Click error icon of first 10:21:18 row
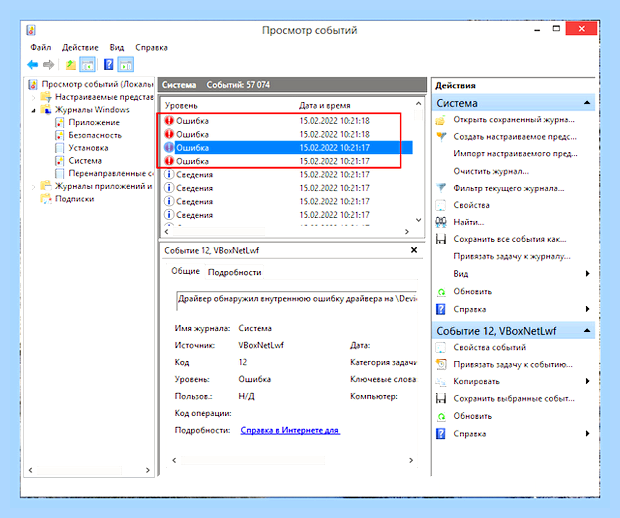This screenshot has height=518, width=620. coord(169,121)
